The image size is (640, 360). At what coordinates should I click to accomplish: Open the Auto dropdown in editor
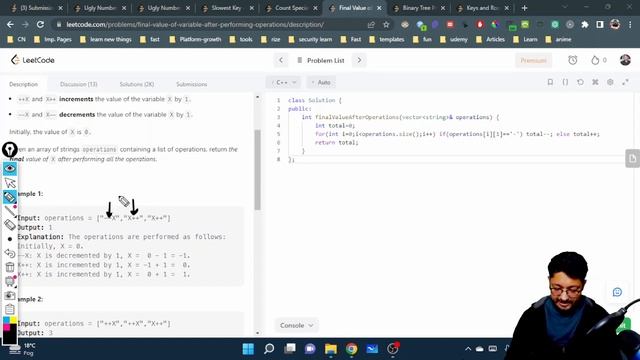tap(321, 82)
